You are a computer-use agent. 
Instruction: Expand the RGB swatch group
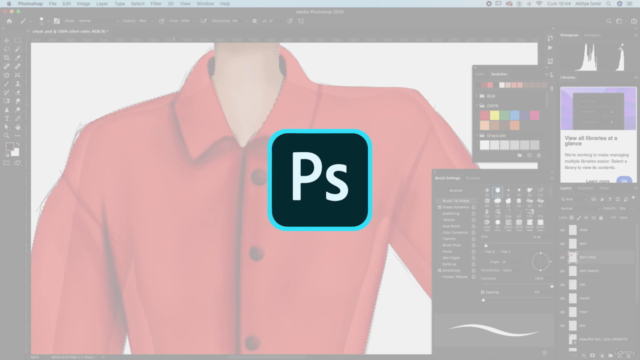tap(476, 96)
